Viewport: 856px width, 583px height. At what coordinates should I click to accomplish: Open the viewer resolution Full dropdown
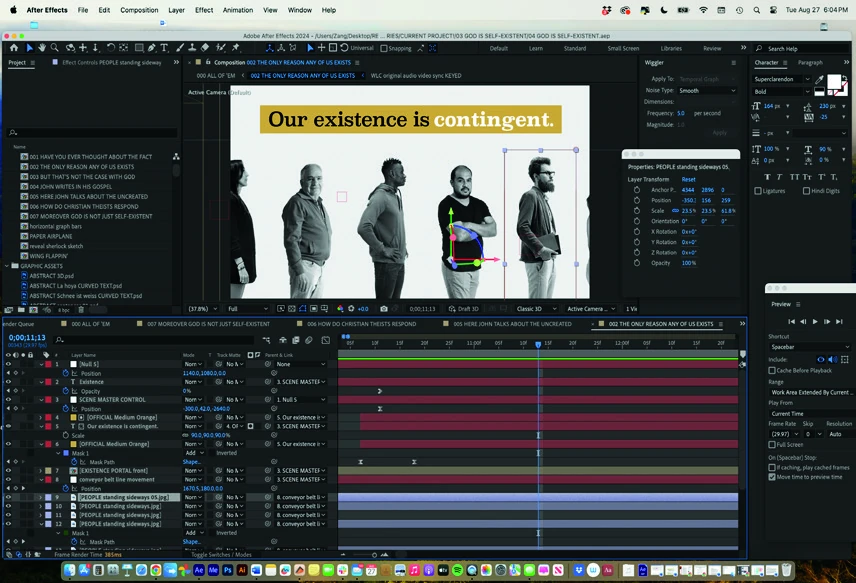point(248,309)
